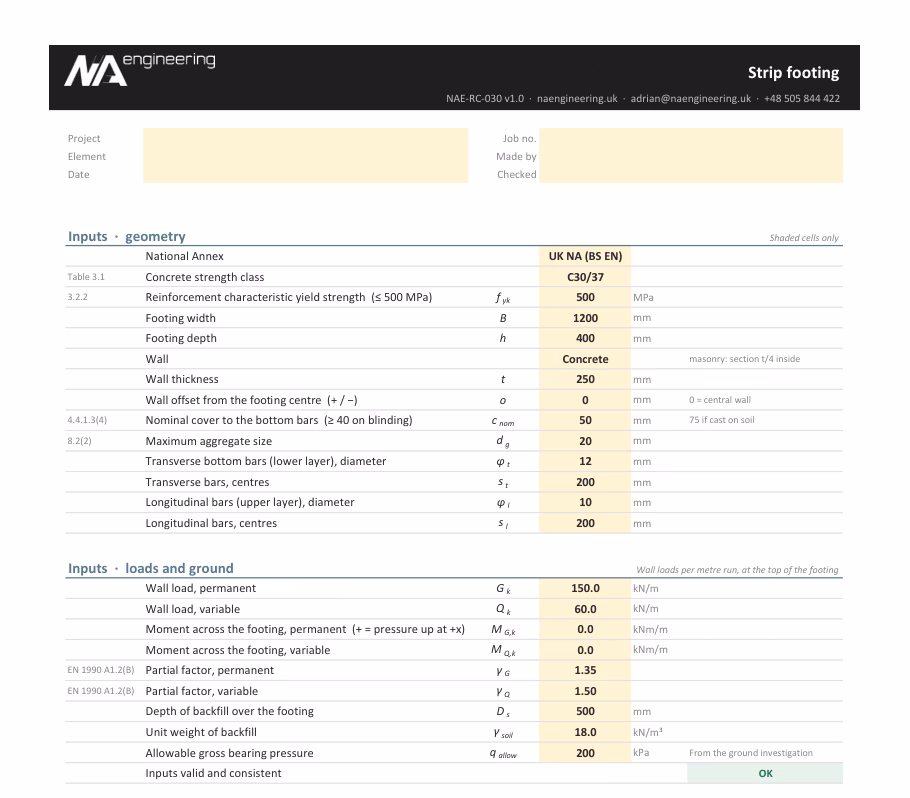Select the Made by input cell
Viewport: 910px width, 798px height.
pos(691,156)
